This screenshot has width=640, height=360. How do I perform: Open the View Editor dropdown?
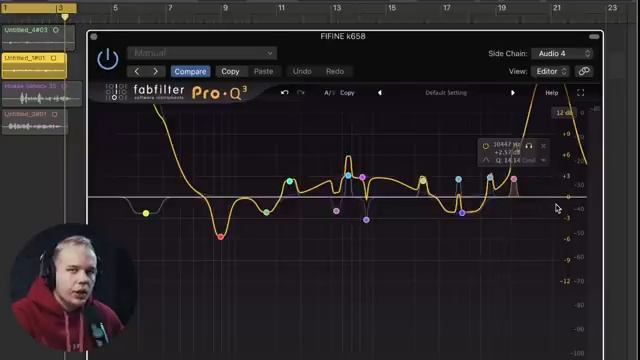[551, 71]
